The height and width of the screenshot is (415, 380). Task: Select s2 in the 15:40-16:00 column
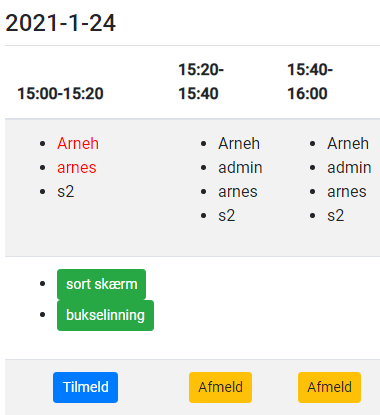tap(336, 216)
